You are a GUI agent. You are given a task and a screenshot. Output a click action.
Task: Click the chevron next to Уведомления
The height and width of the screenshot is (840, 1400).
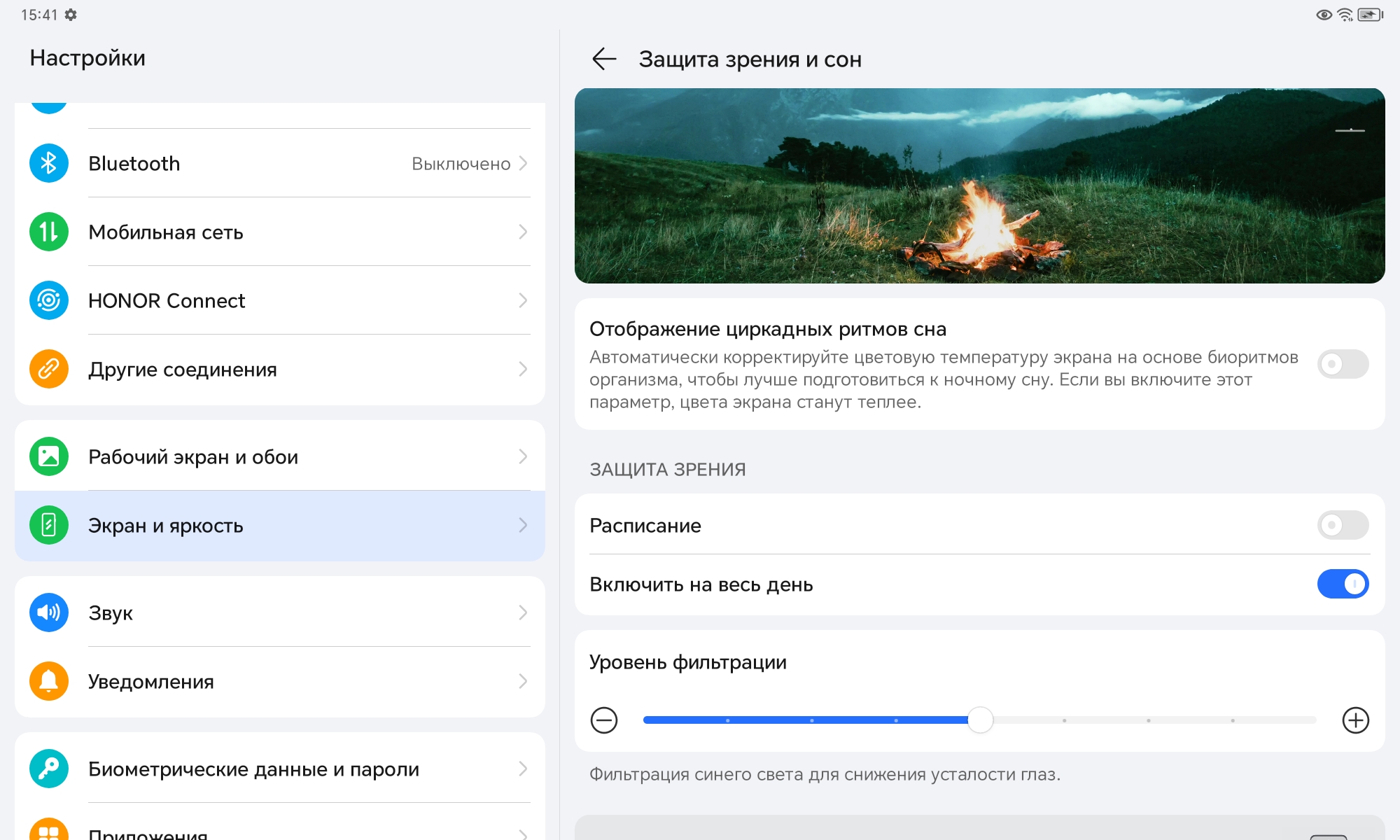pos(523,681)
